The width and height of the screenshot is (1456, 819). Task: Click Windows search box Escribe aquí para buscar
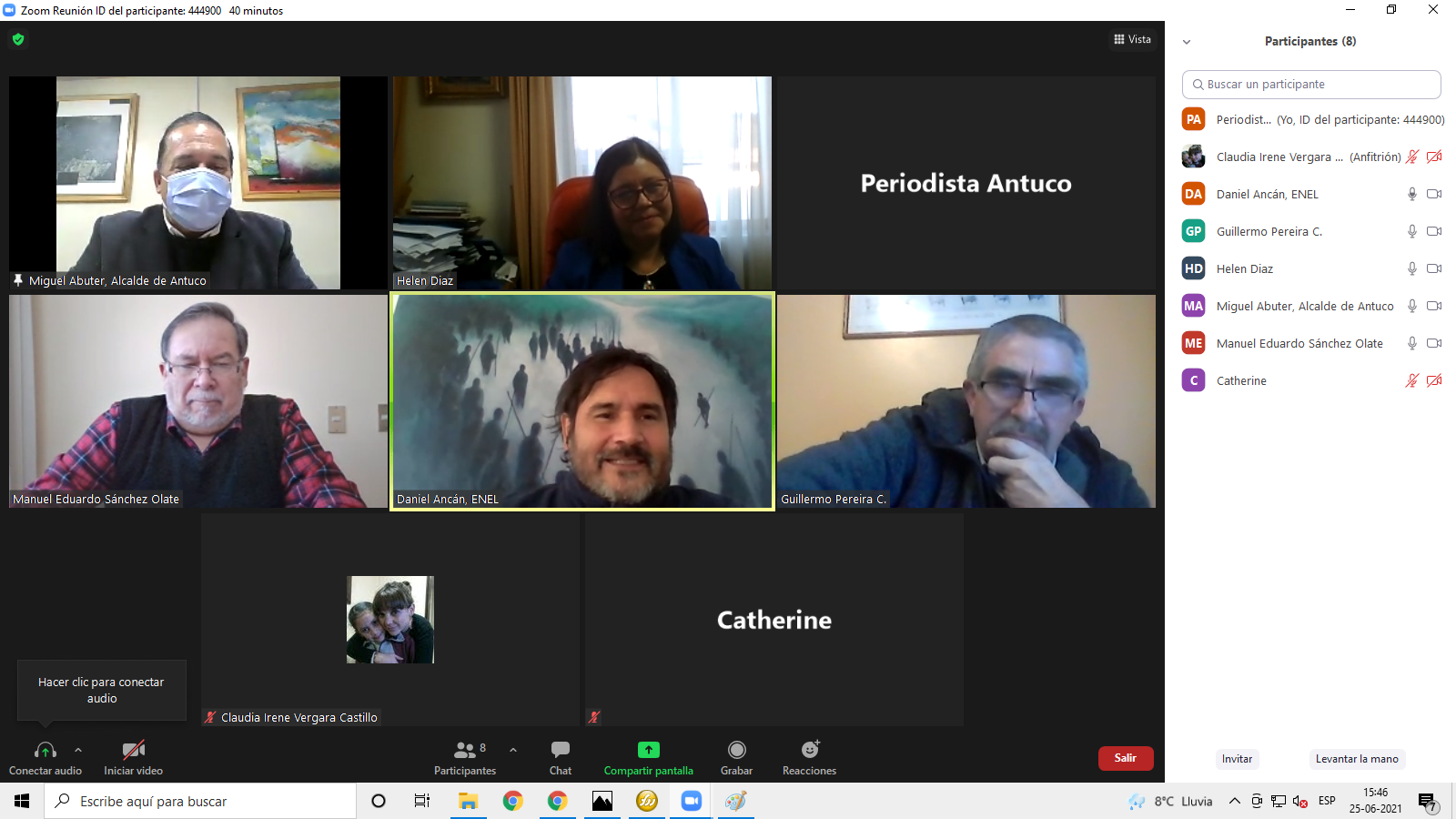pyautogui.click(x=200, y=801)
